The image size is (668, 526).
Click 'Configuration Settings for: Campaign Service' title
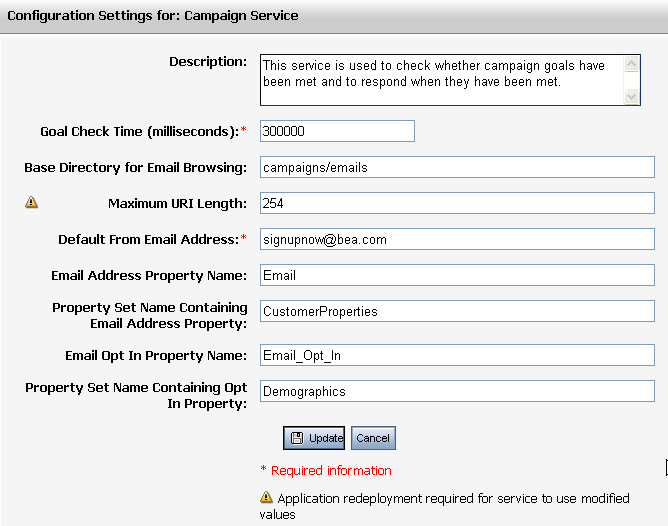pyautogui.click(x=153, y=16)
